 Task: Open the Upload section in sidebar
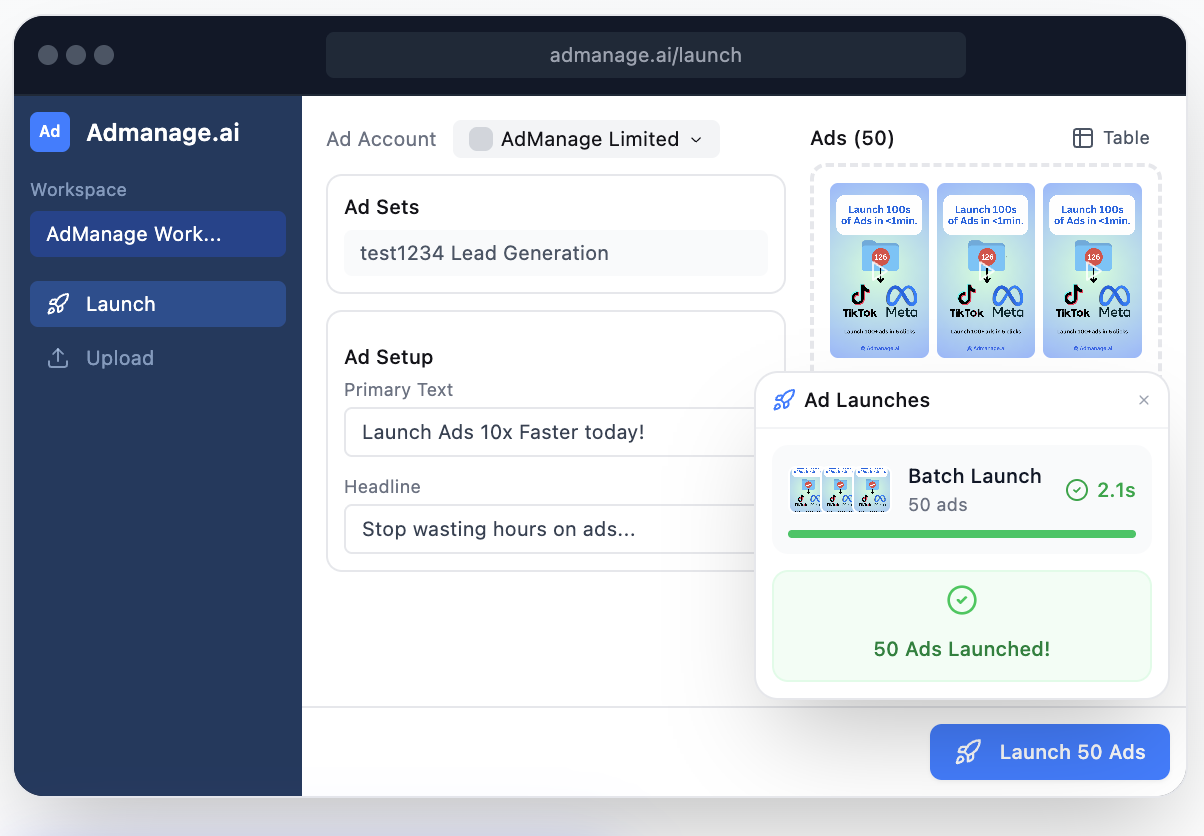tap(120, 358)
